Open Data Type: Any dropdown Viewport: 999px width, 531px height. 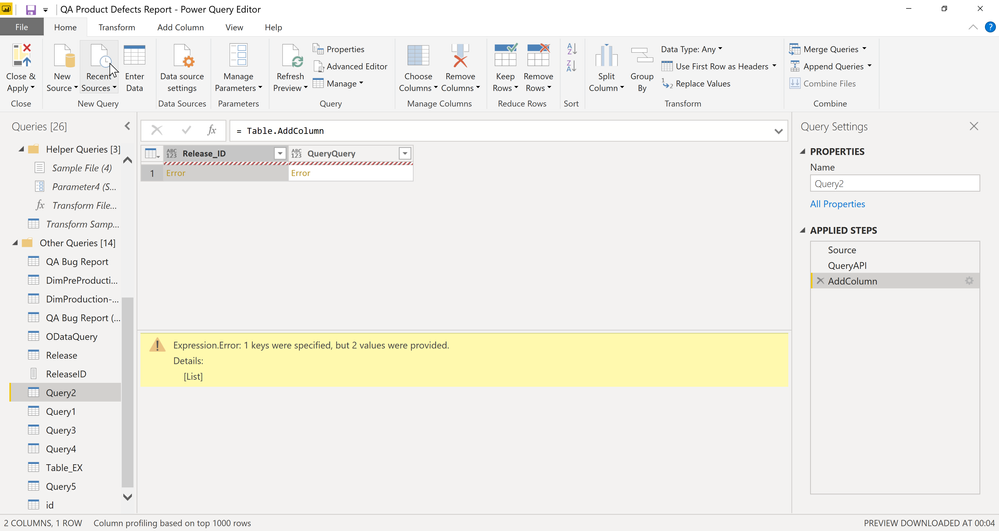691,49
